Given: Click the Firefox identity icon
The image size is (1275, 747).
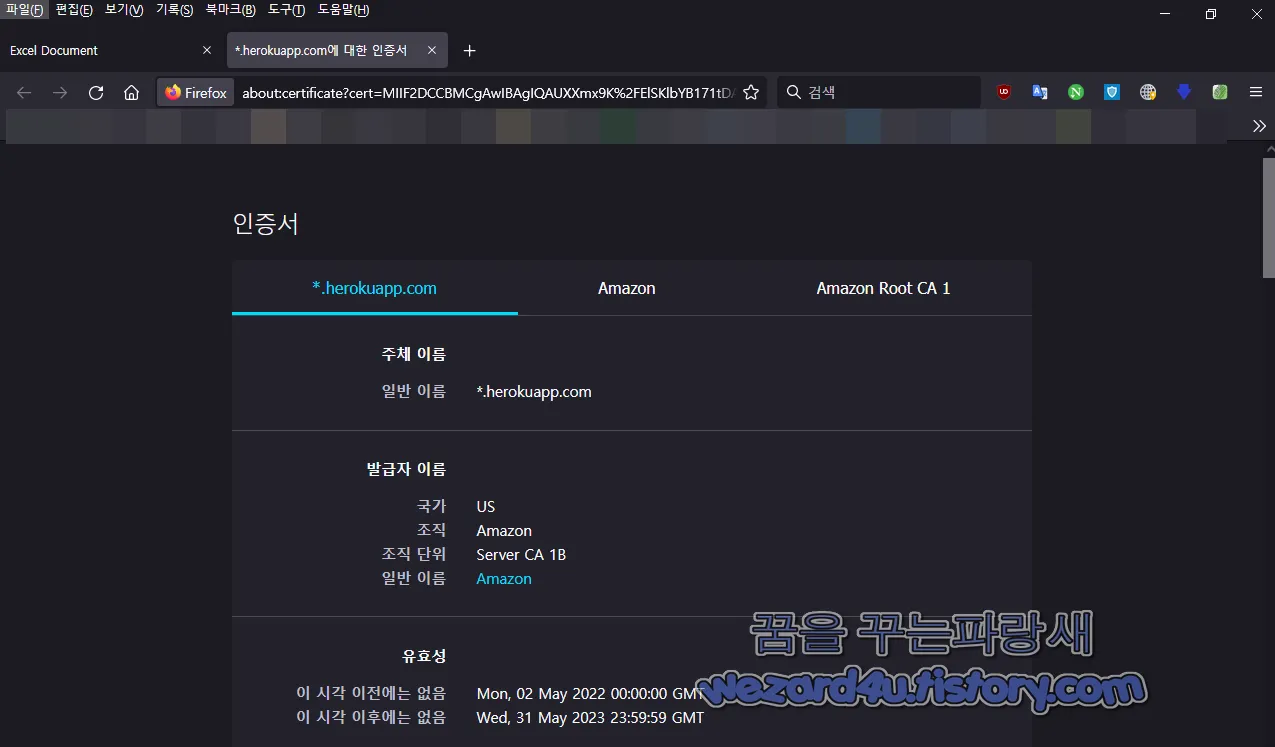Looking at the screenshot, I should pos(196,92).
